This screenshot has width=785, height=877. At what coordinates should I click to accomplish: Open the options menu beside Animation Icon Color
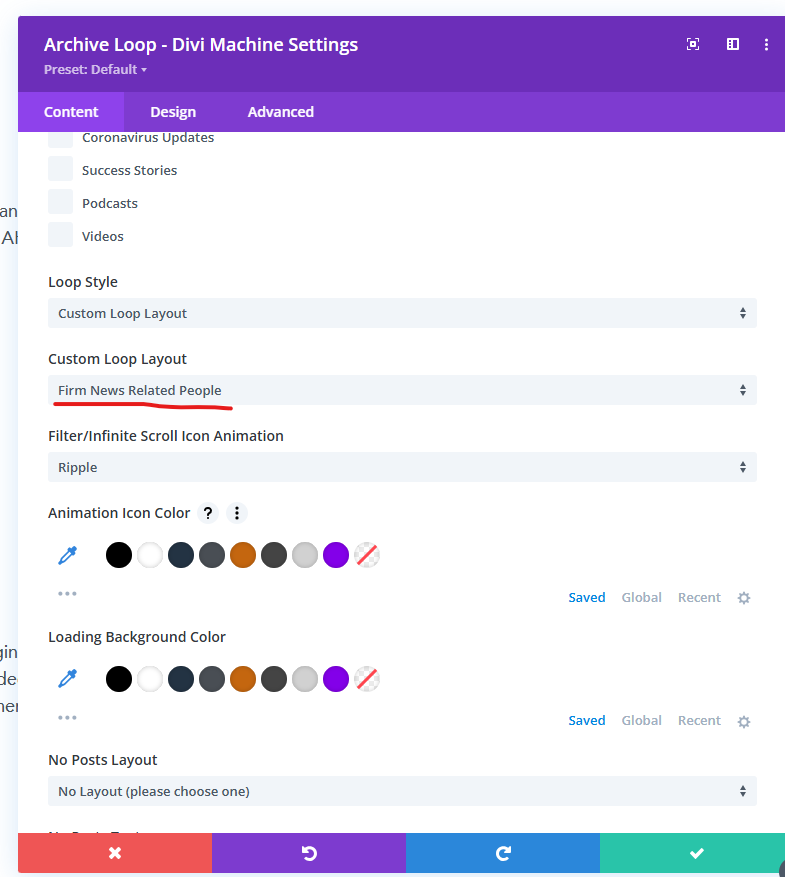(237, 513)
